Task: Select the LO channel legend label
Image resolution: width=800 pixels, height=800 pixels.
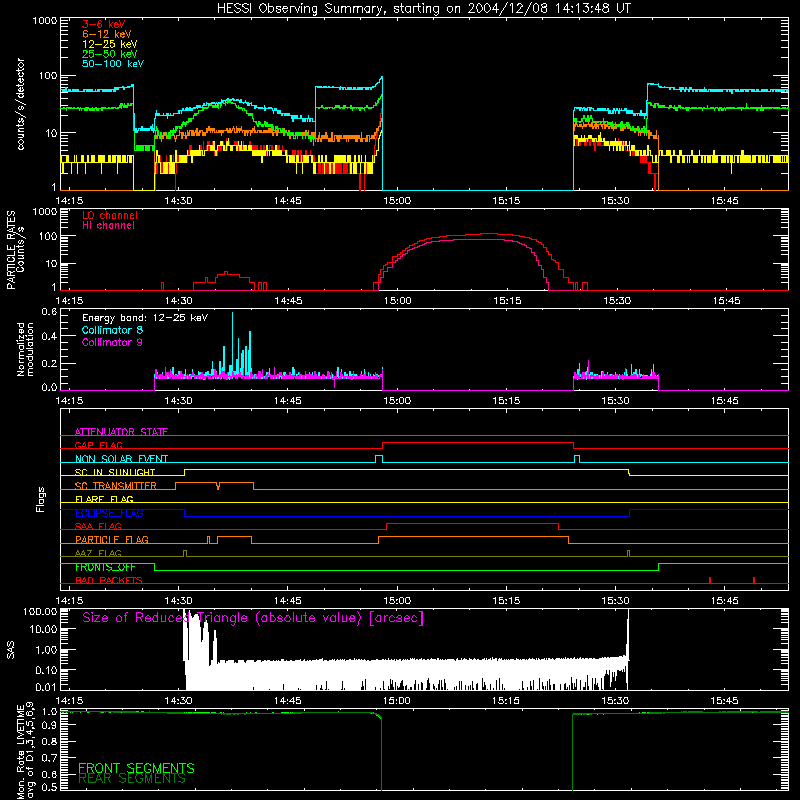Action: (x=110, y=215)
